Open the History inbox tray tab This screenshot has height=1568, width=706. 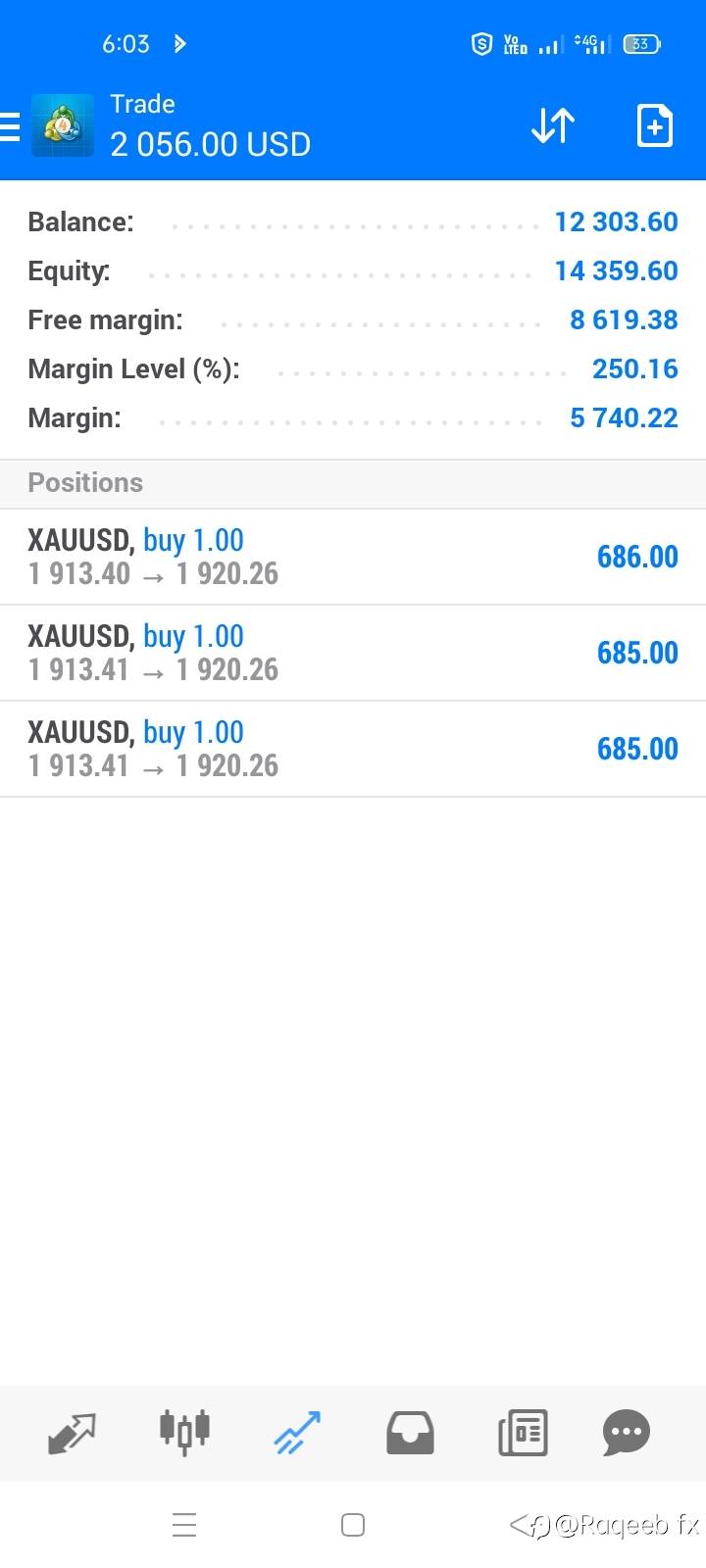[x=410, y=1433]
